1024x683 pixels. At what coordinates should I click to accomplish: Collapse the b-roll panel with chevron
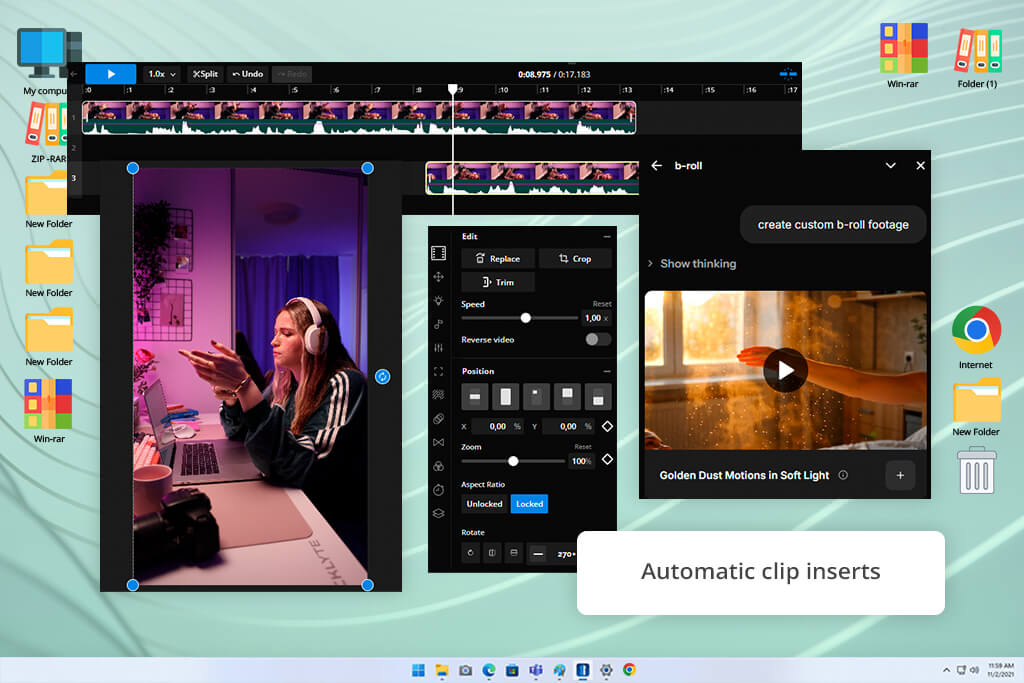click(x=890, y=166)
